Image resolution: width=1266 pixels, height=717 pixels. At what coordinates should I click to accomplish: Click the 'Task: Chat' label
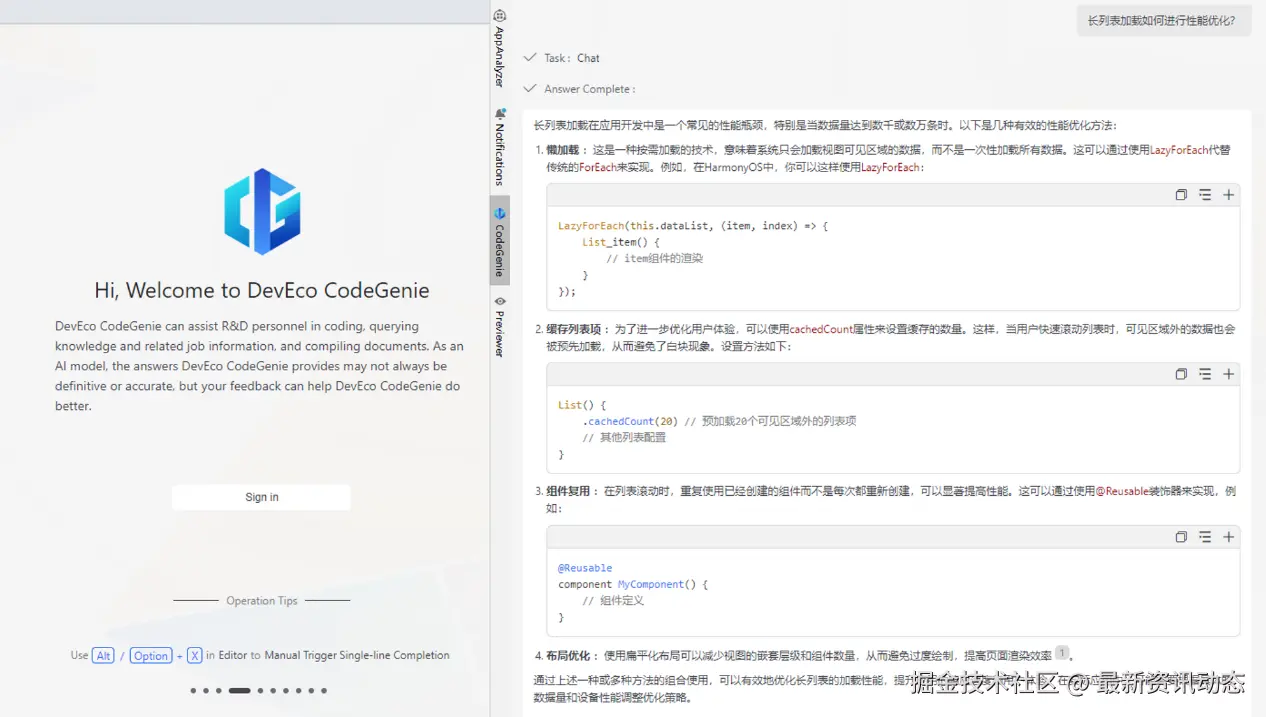pos(572,58)
